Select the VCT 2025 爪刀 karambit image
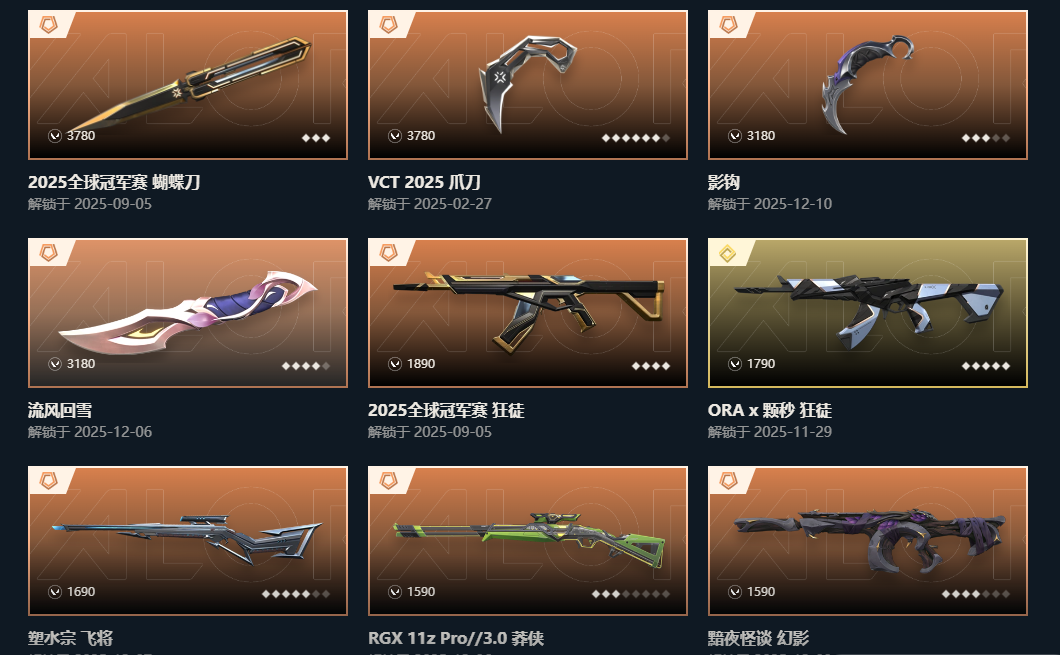Viewport: 1060px width, 655px height. (528, 82)
